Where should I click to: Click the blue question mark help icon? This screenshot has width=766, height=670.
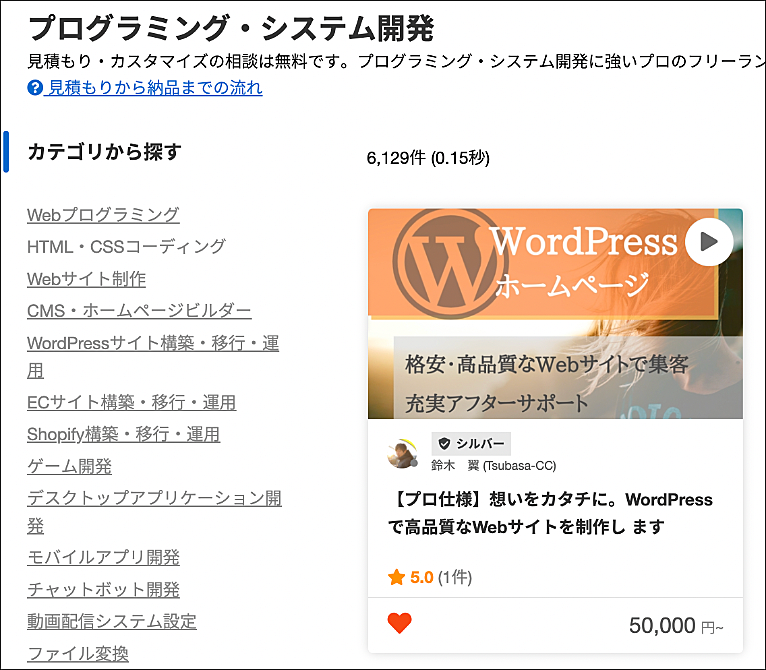coord(35,88)
